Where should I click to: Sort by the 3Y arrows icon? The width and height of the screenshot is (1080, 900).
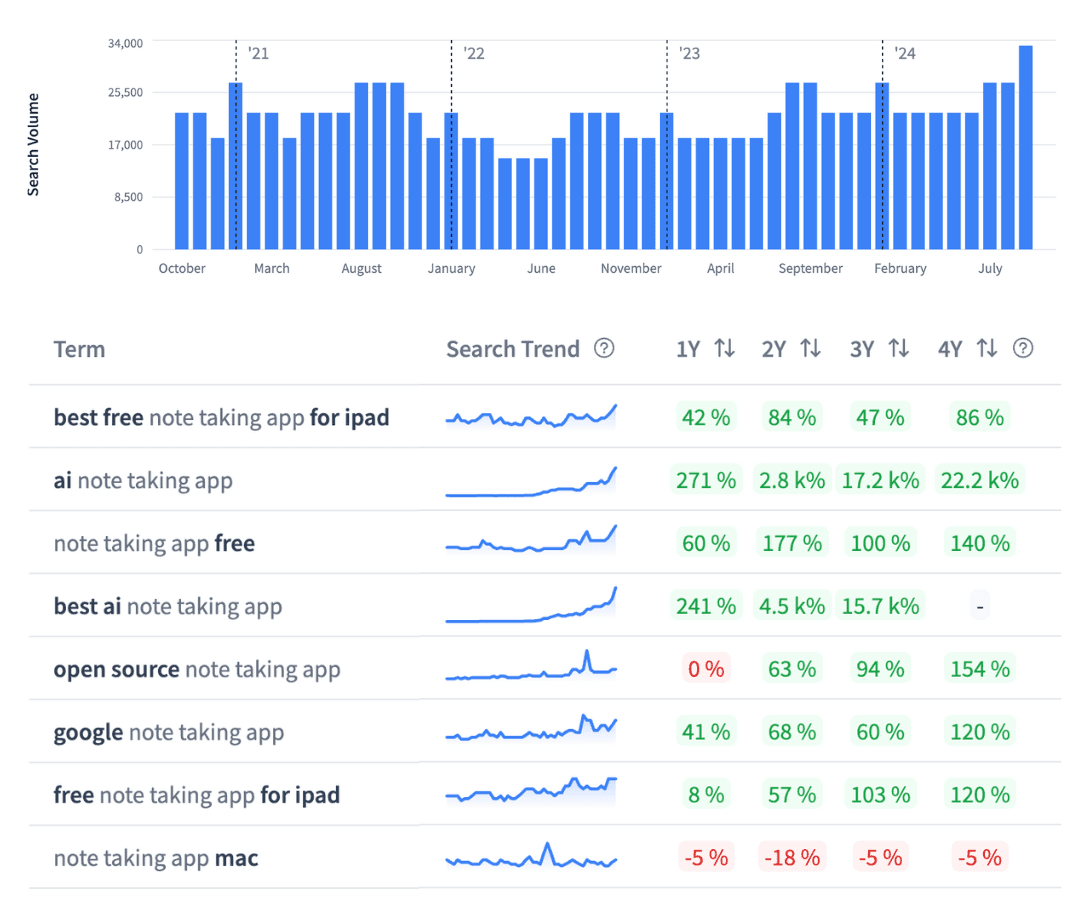(x=899, y=348)
